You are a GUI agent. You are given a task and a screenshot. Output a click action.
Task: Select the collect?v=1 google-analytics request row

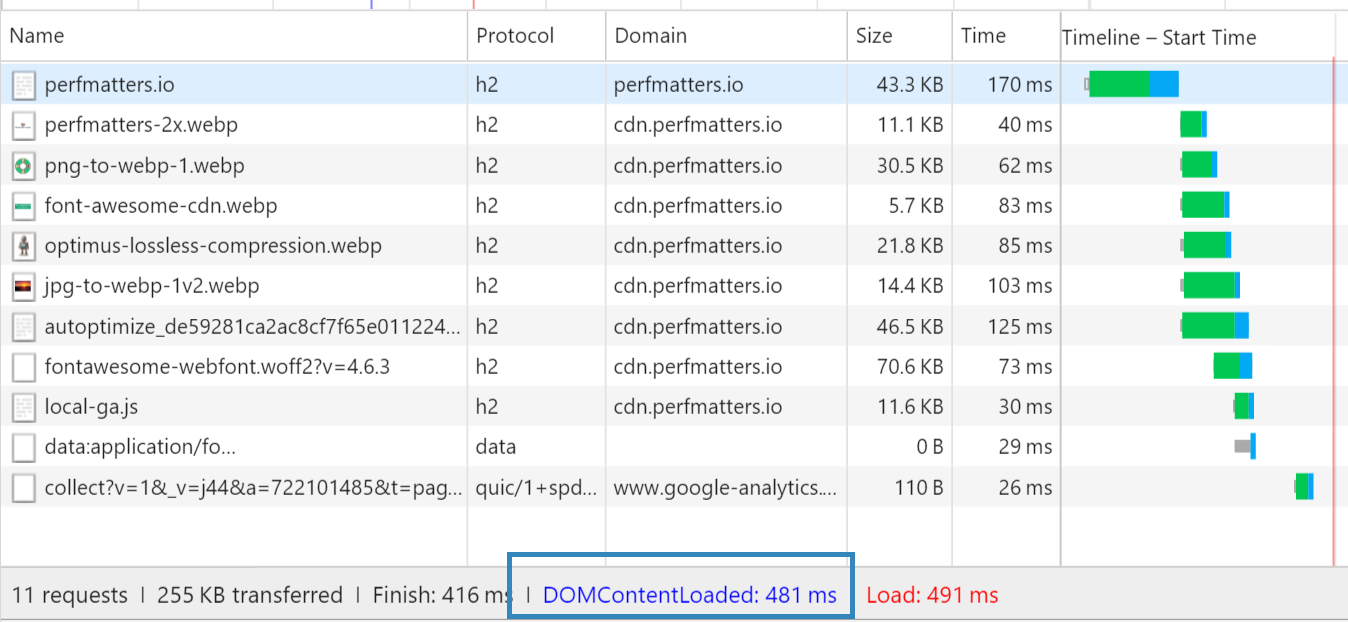(x=667, y=488)
